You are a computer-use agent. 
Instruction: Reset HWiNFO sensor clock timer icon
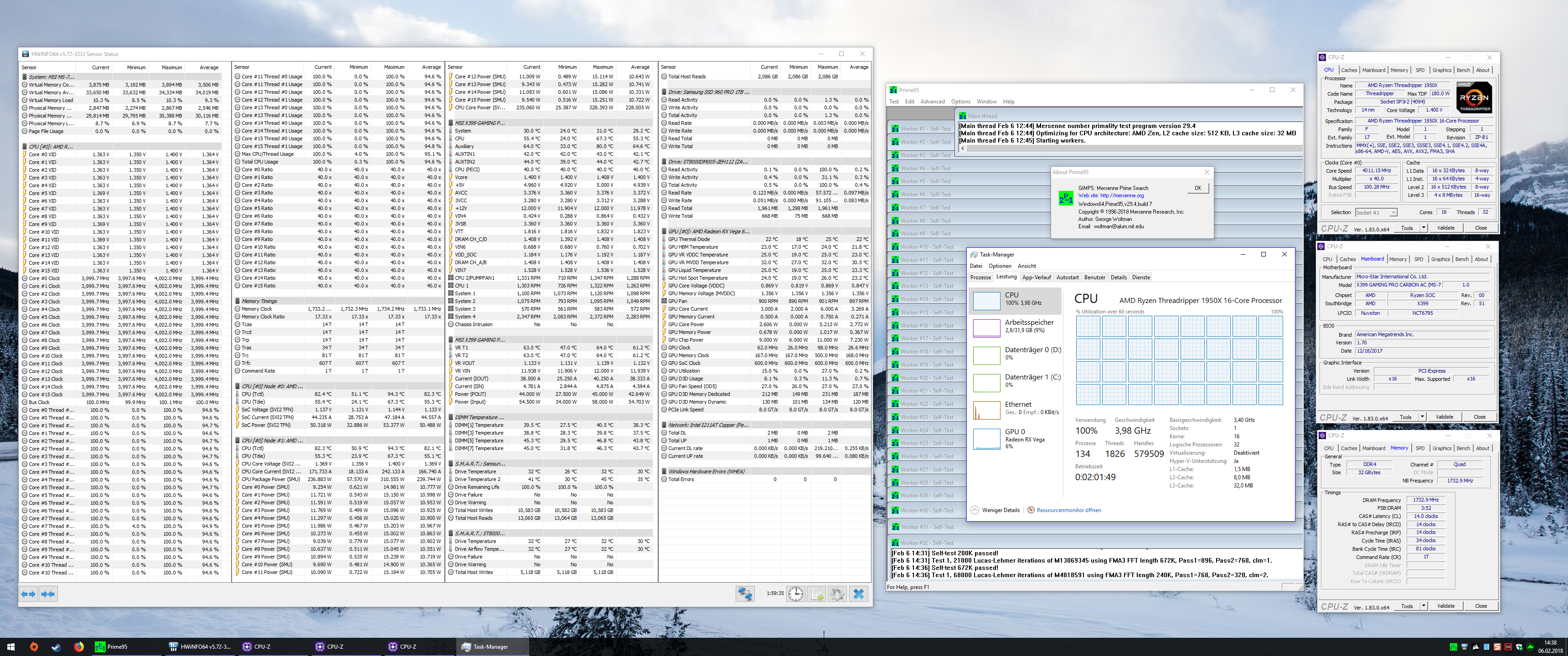tap(795, 594)
